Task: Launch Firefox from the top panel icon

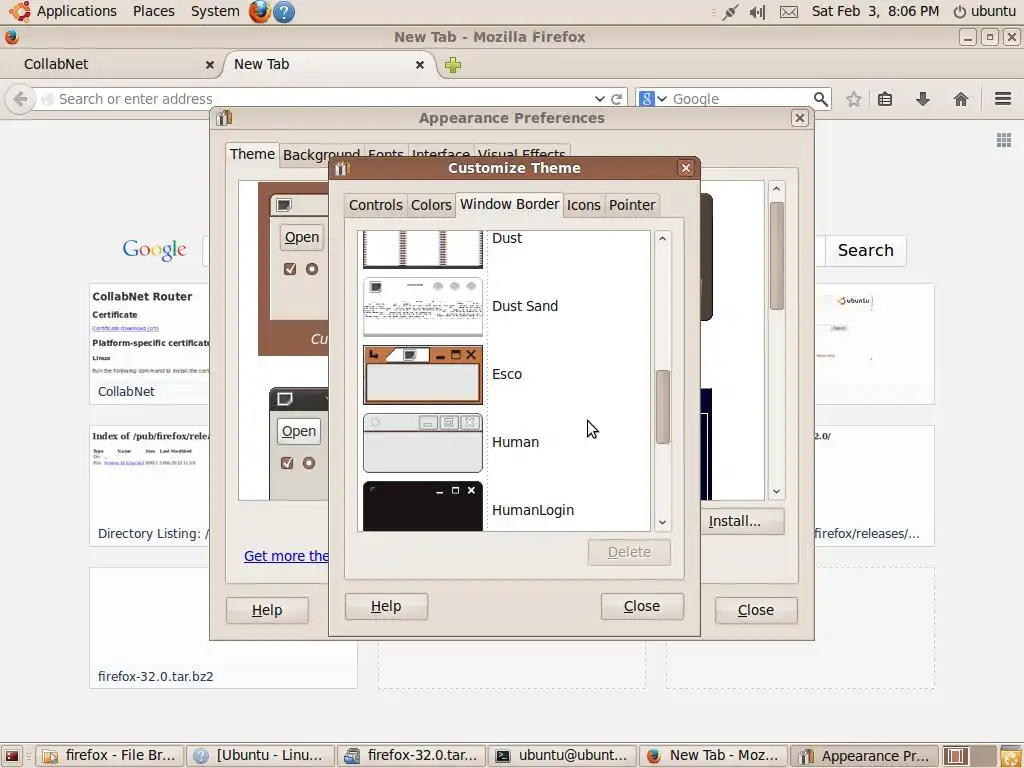Action: [259, 11]
